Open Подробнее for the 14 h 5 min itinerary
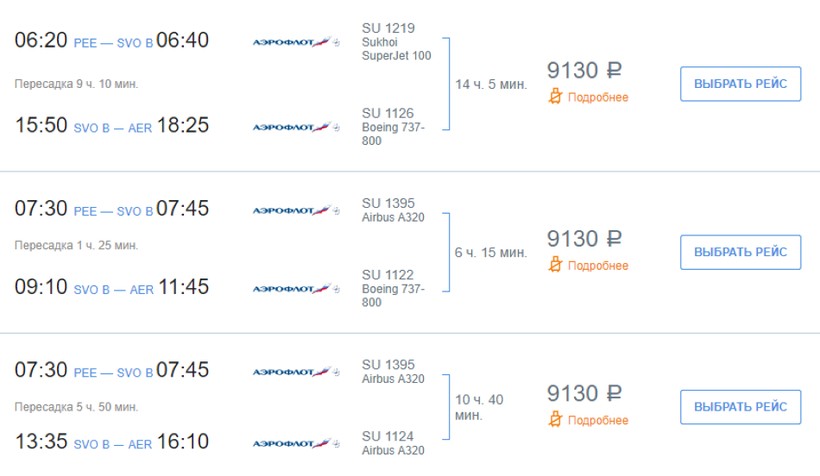Screen dimensions: 820x476 point(598,97)
